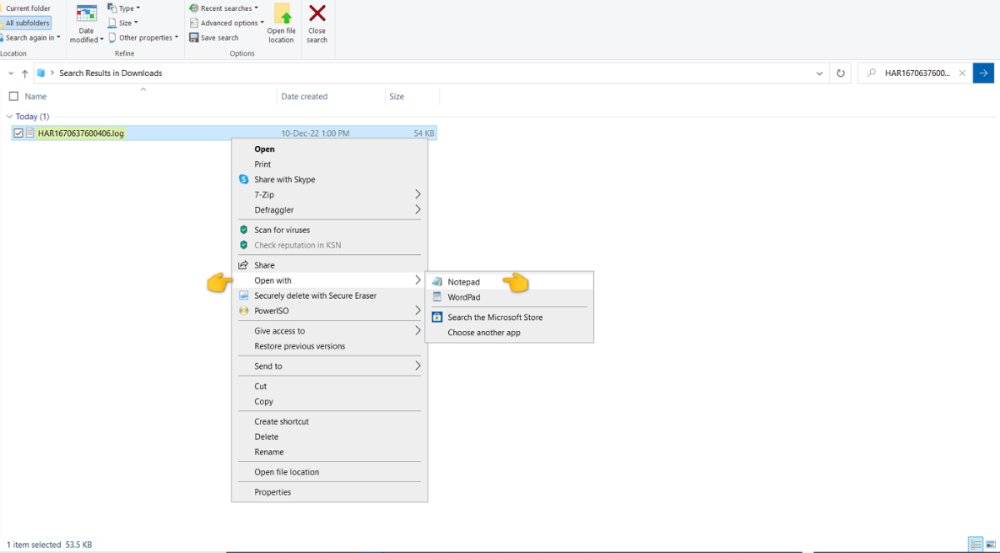The image size is (1000, 553).
Task: Click the Open file location ribbon icon
Action: coord(281,15)
